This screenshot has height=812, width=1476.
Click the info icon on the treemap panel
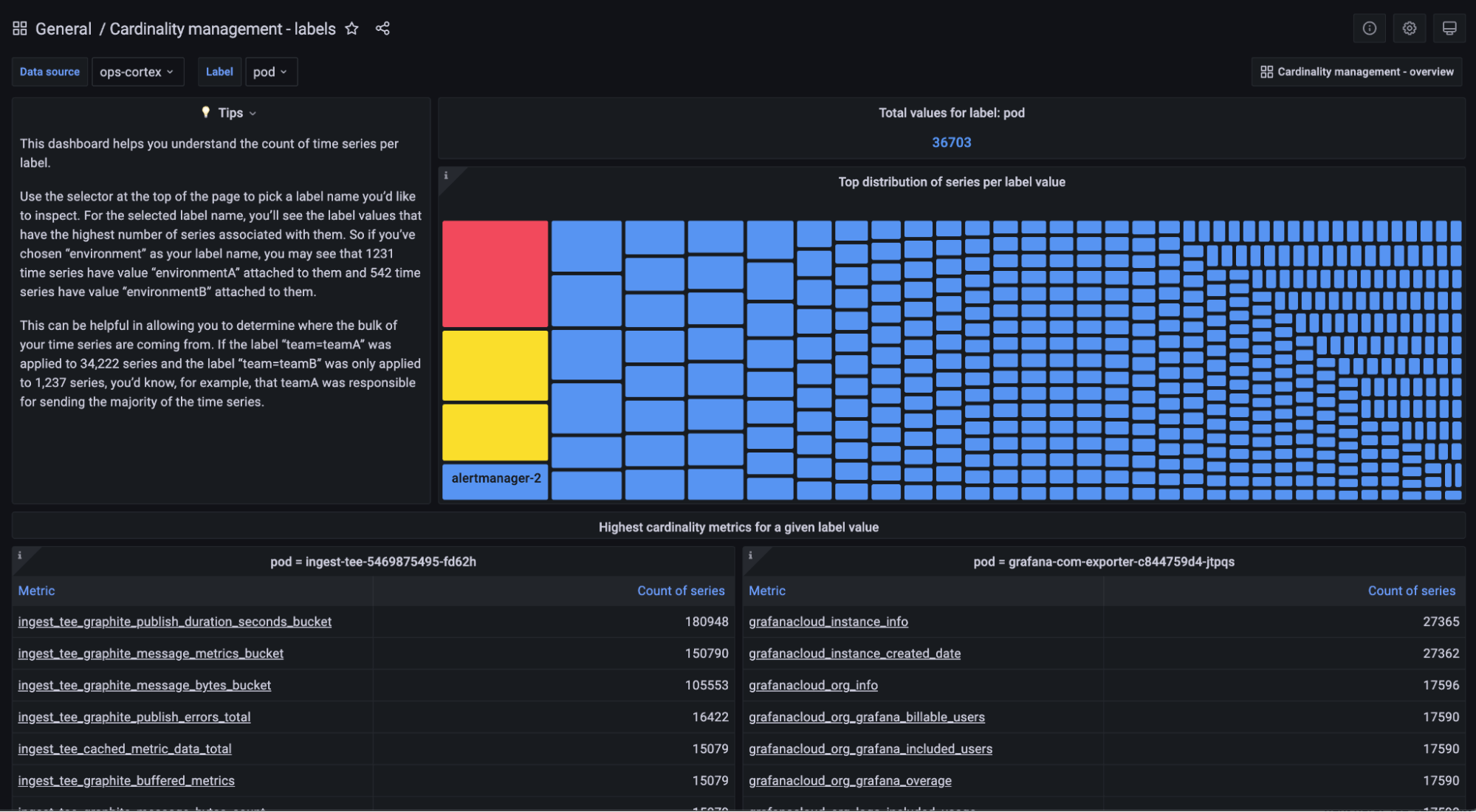click(x=447, y=176)
